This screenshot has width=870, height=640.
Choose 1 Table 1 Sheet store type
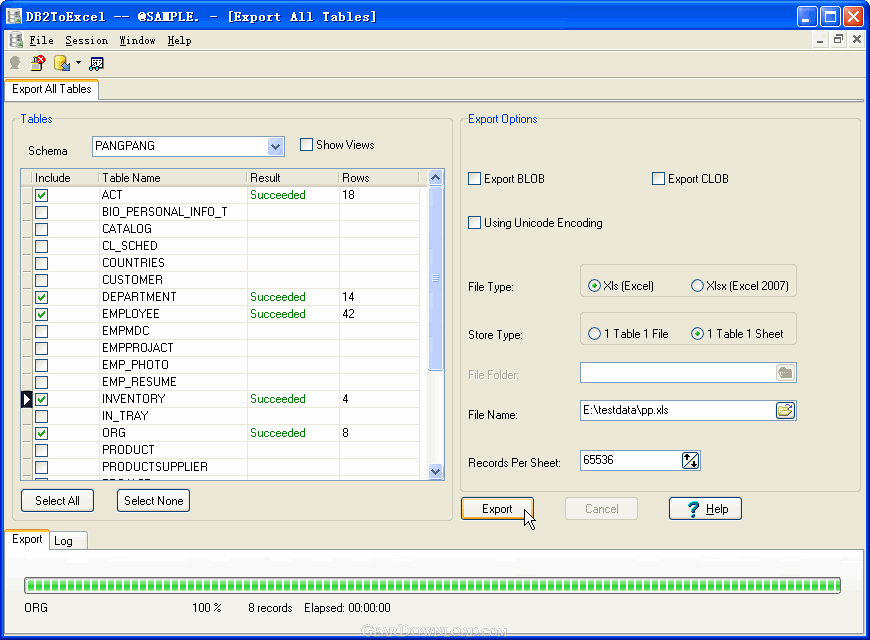click(697, 334)
